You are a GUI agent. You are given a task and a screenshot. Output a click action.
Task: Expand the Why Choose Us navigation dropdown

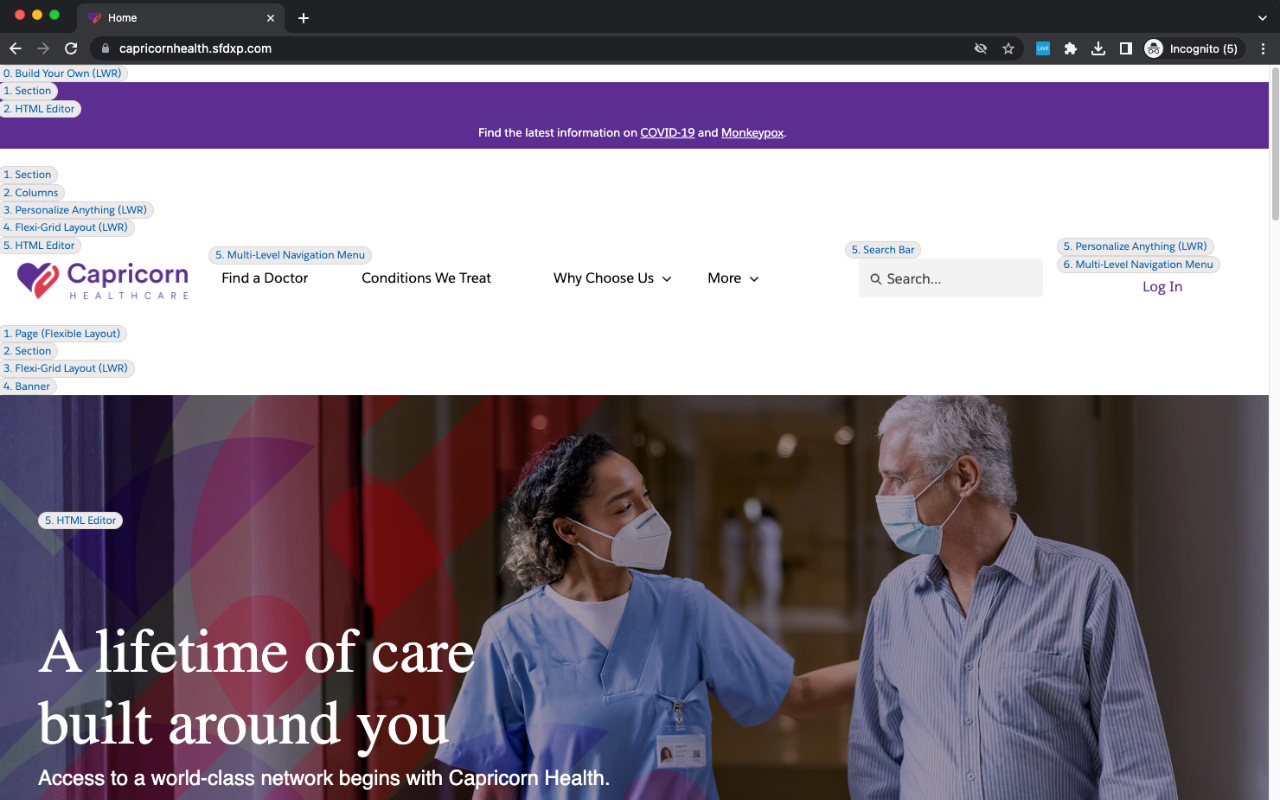click(x=667, y=279)
